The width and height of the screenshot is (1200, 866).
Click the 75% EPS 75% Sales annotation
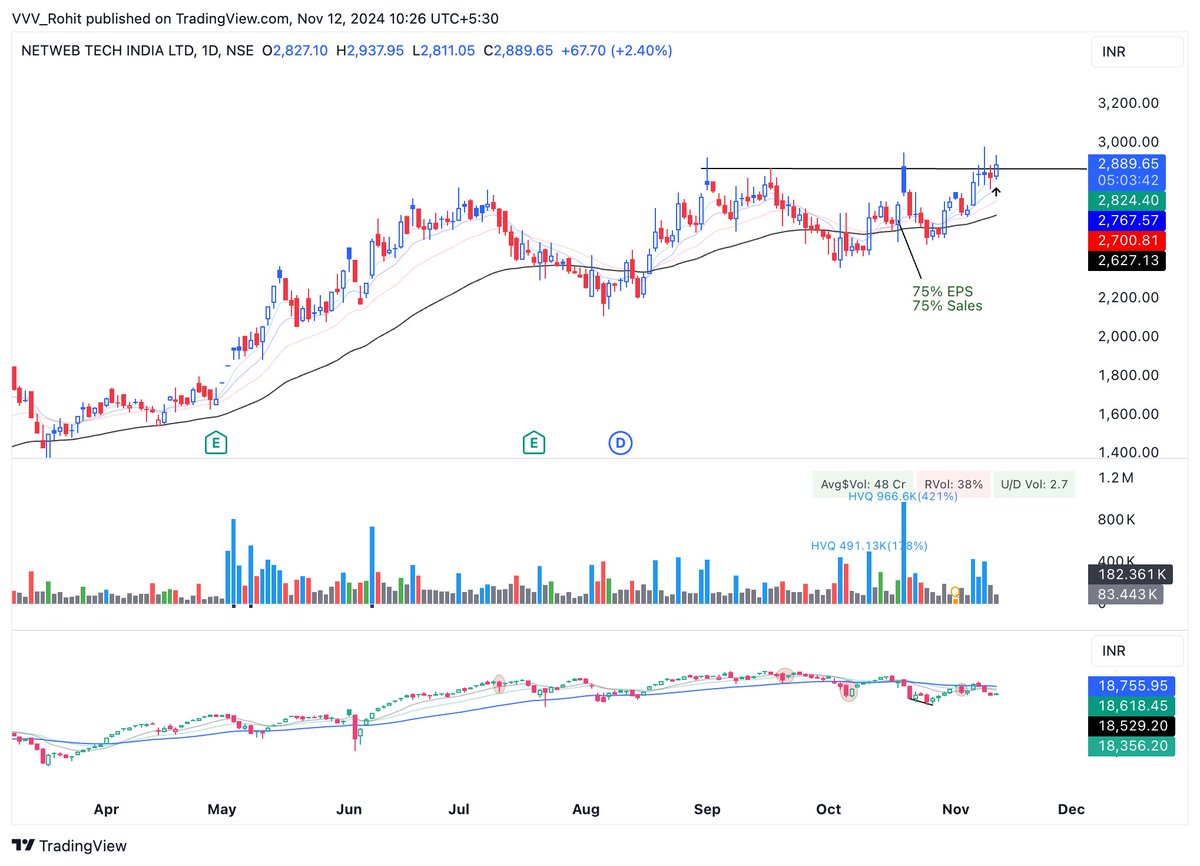[946, 299]
